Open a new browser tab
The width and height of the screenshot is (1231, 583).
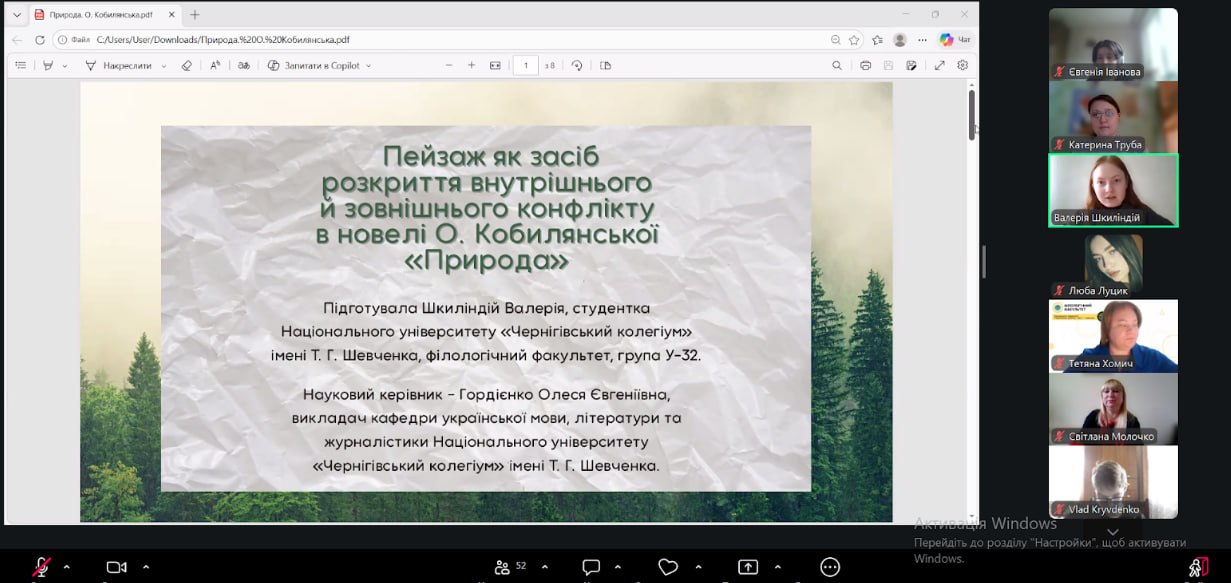tap(195, 15)
